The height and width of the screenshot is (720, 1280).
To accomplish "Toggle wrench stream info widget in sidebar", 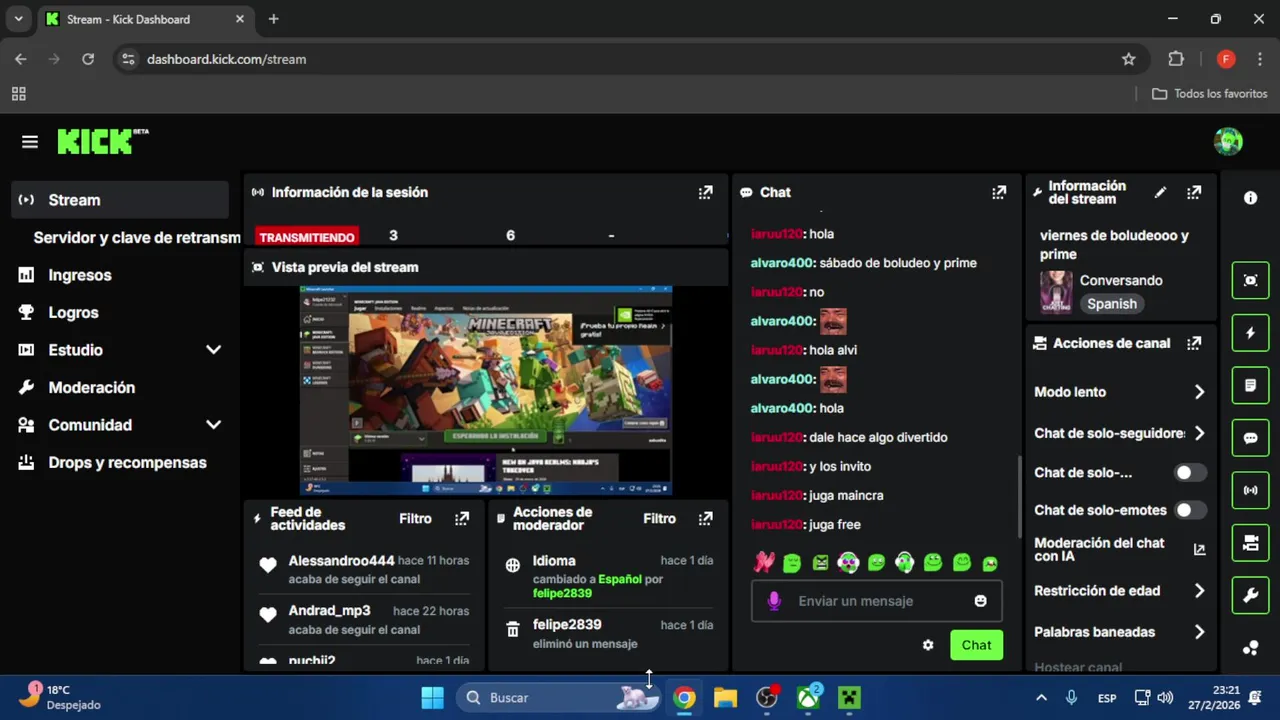I will (1250, 596).
